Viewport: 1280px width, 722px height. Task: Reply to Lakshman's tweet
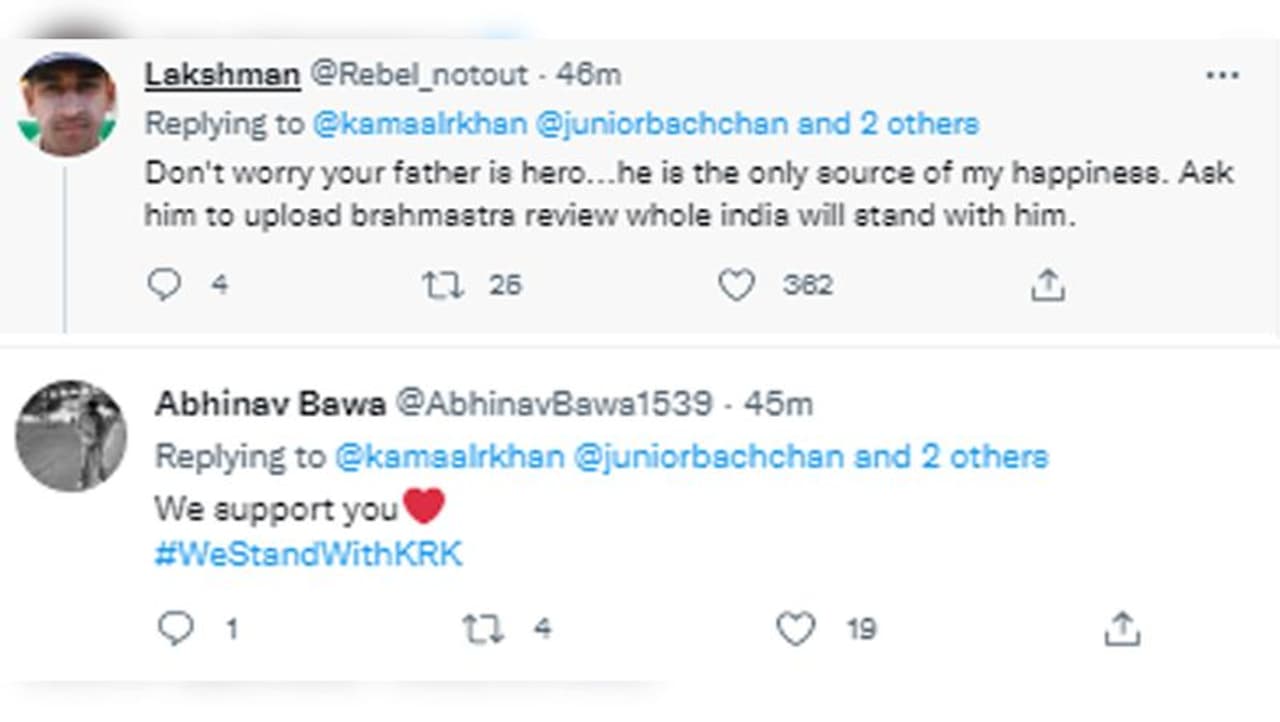click(x=165, y=286)
